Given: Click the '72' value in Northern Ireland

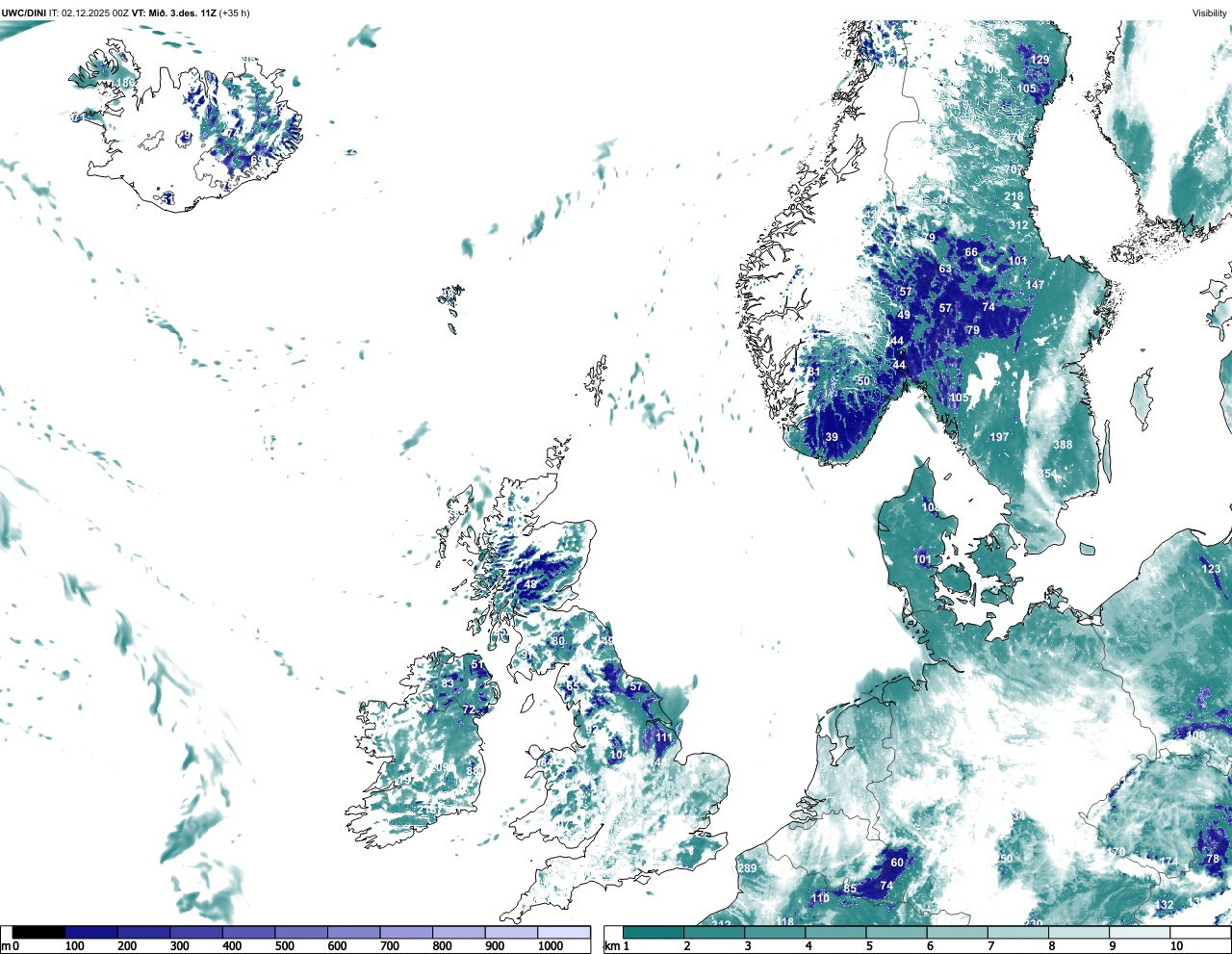Looking at the screenshot, I should coord(469,710).
